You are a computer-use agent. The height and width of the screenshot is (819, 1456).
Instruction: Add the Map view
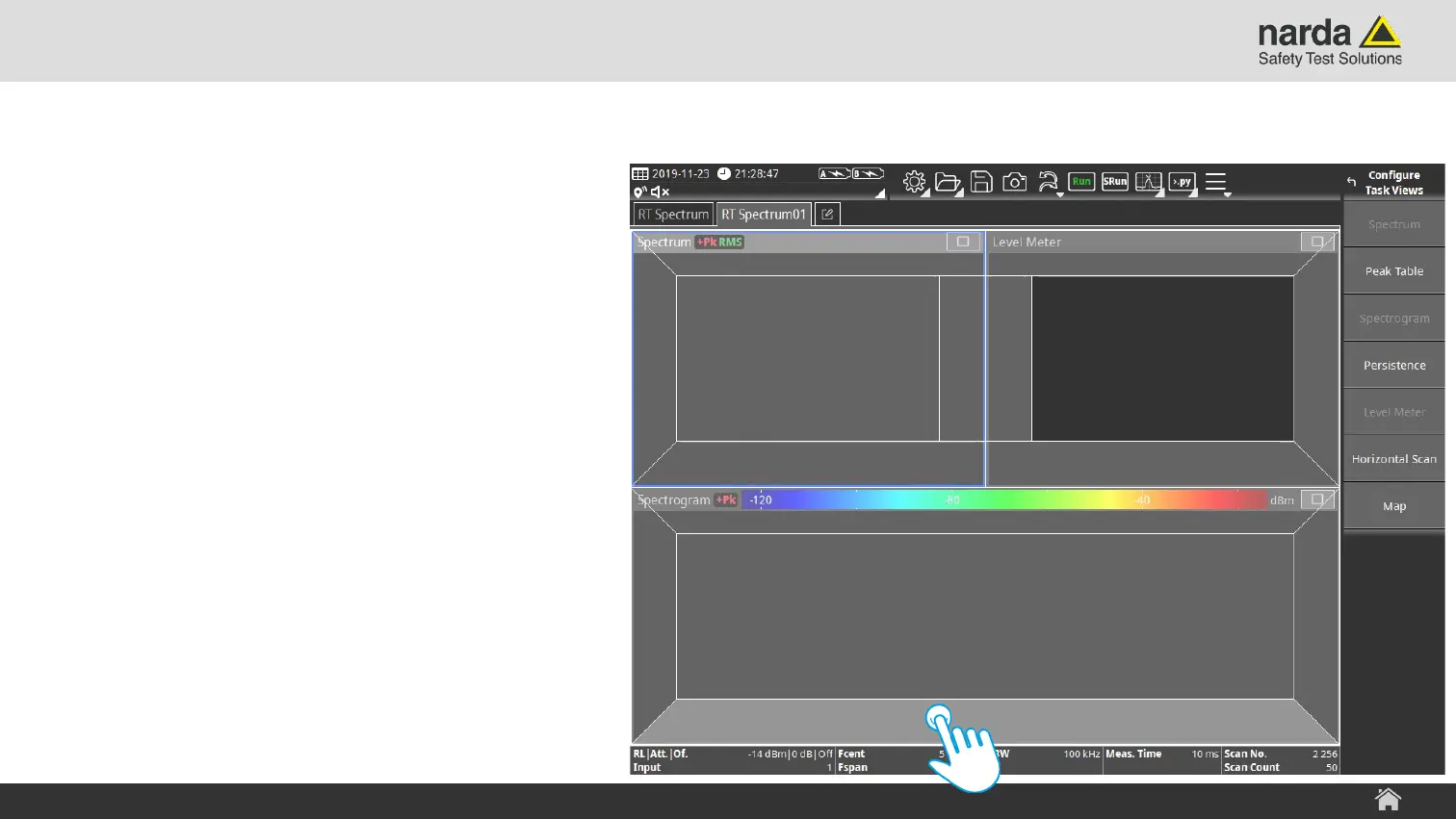[x=1394, y=506]
